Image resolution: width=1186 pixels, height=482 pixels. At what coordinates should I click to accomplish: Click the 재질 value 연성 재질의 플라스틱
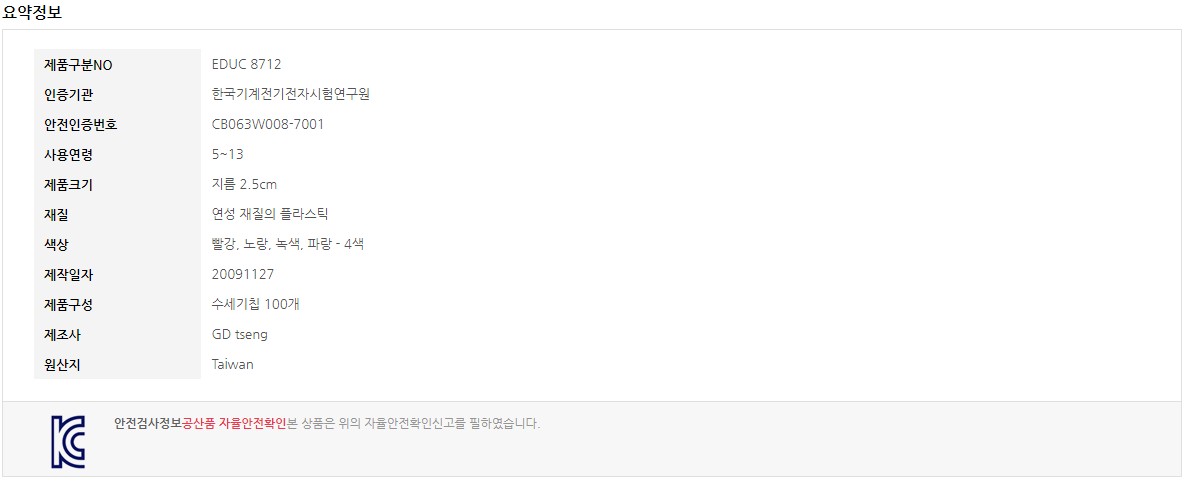[x=270, y=214]
